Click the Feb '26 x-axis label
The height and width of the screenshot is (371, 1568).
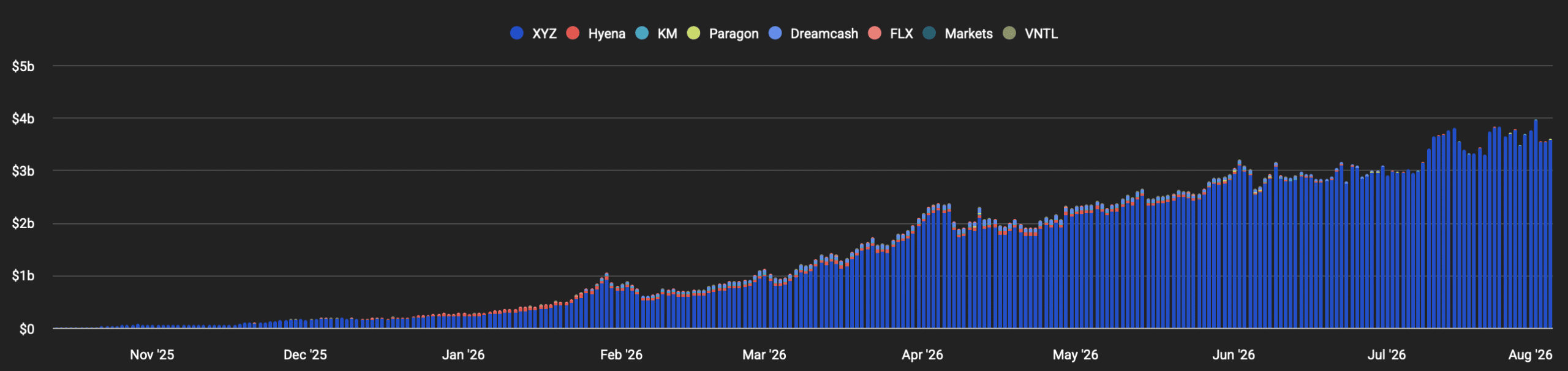tap(621, 355)
